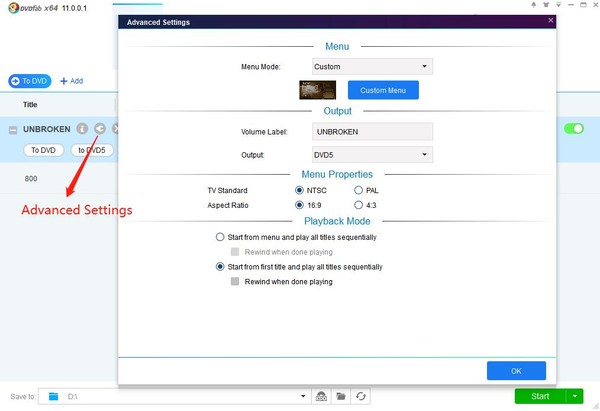Open the Menu Mode dropdown
The image size is (600, 411).
[x=372, y=67]
